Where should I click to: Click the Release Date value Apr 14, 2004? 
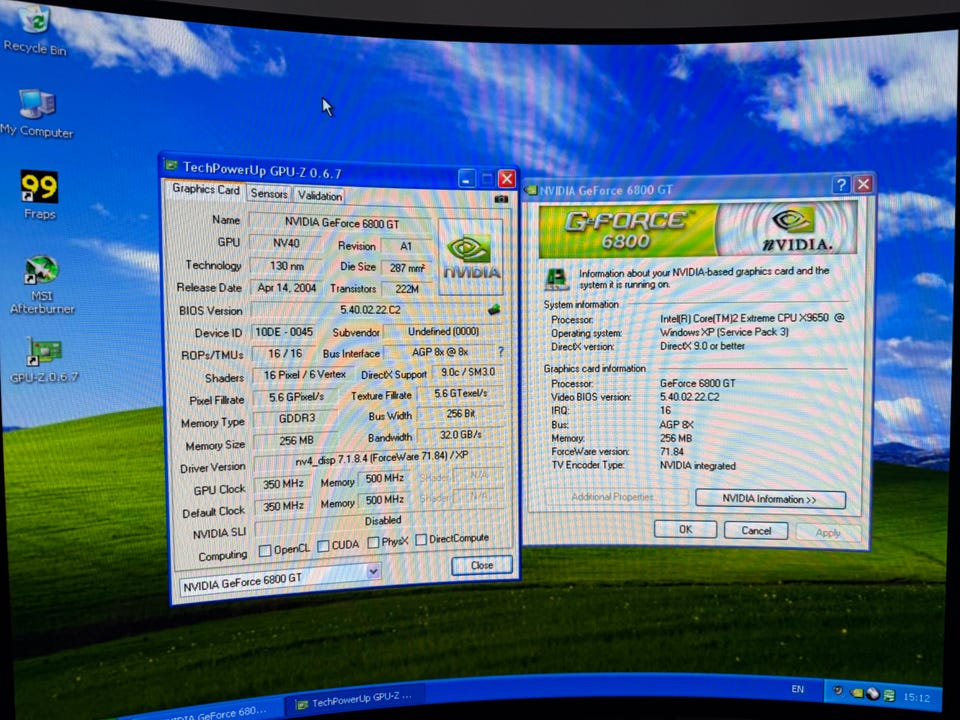(x=287, y=288)
